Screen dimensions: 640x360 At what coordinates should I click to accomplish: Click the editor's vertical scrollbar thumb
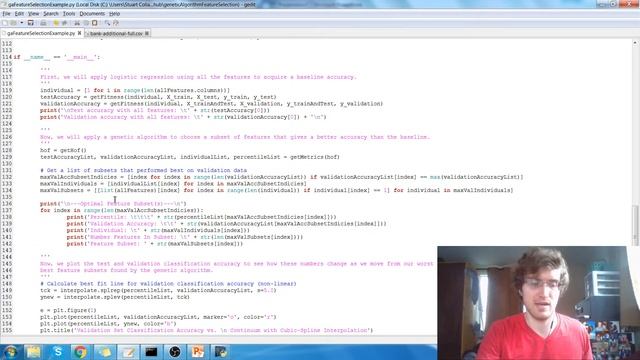[635, 224]
